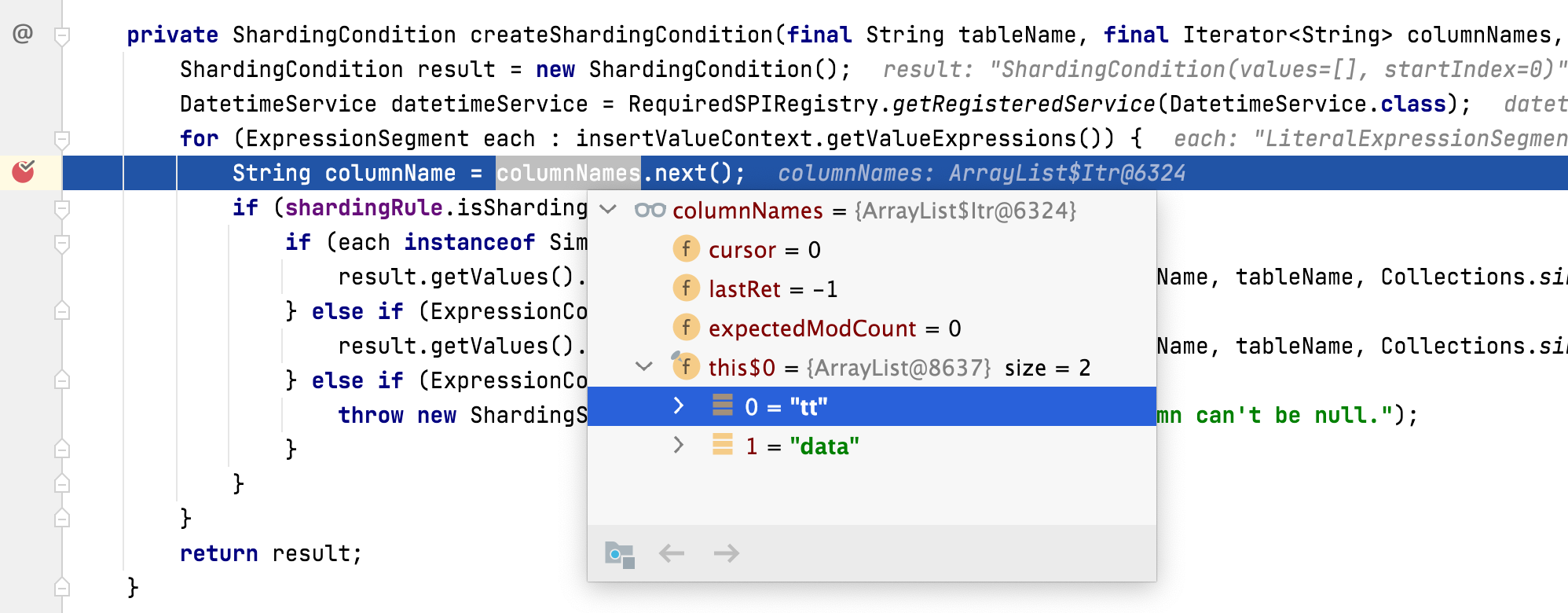This screenshot has height=613, width=1568.
Task: Click the field icon next to this$0
Action: pyautogui.click(x=686, y=366)
